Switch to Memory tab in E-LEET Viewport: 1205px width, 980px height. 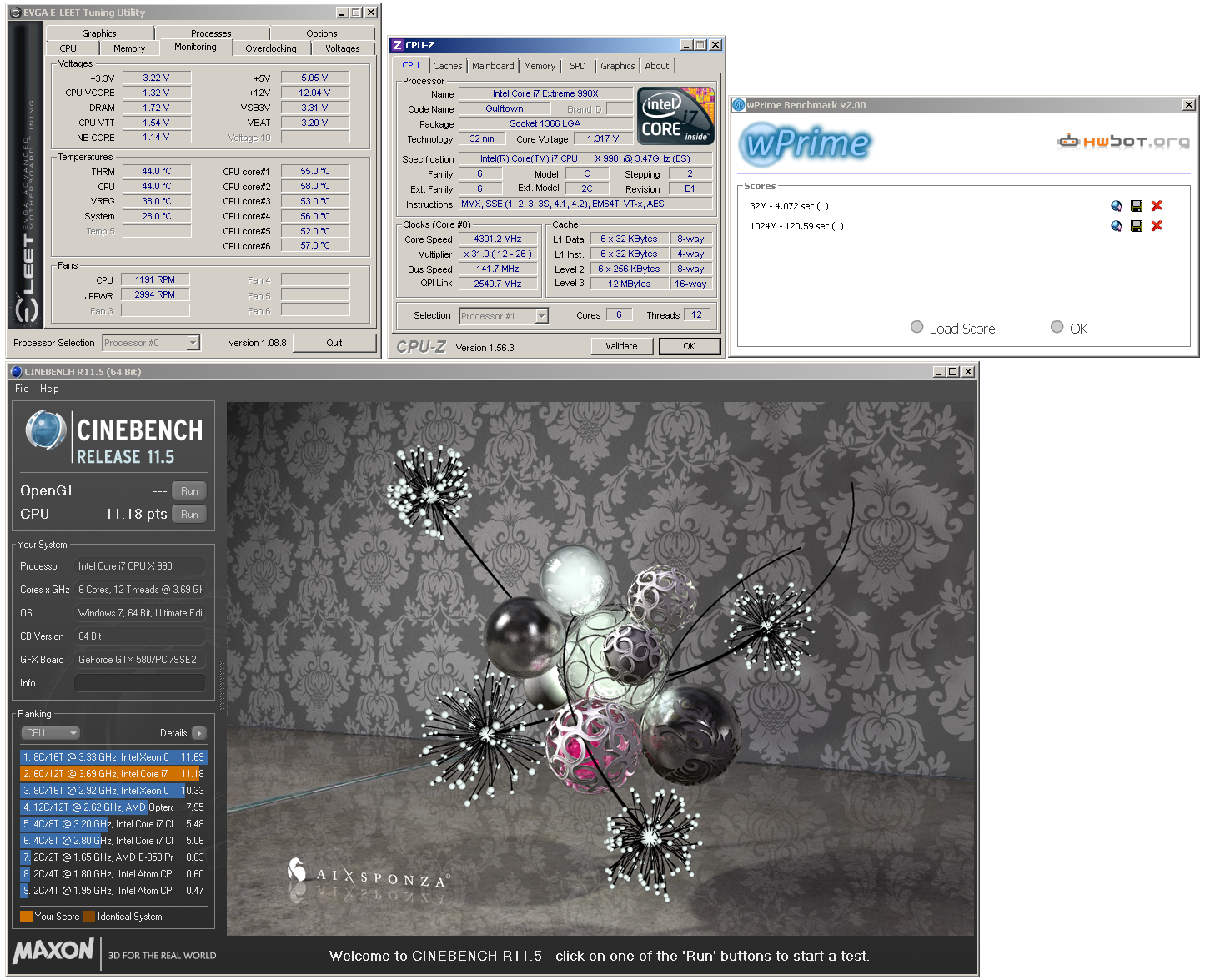pyautogui.click(x=129, y=48)
